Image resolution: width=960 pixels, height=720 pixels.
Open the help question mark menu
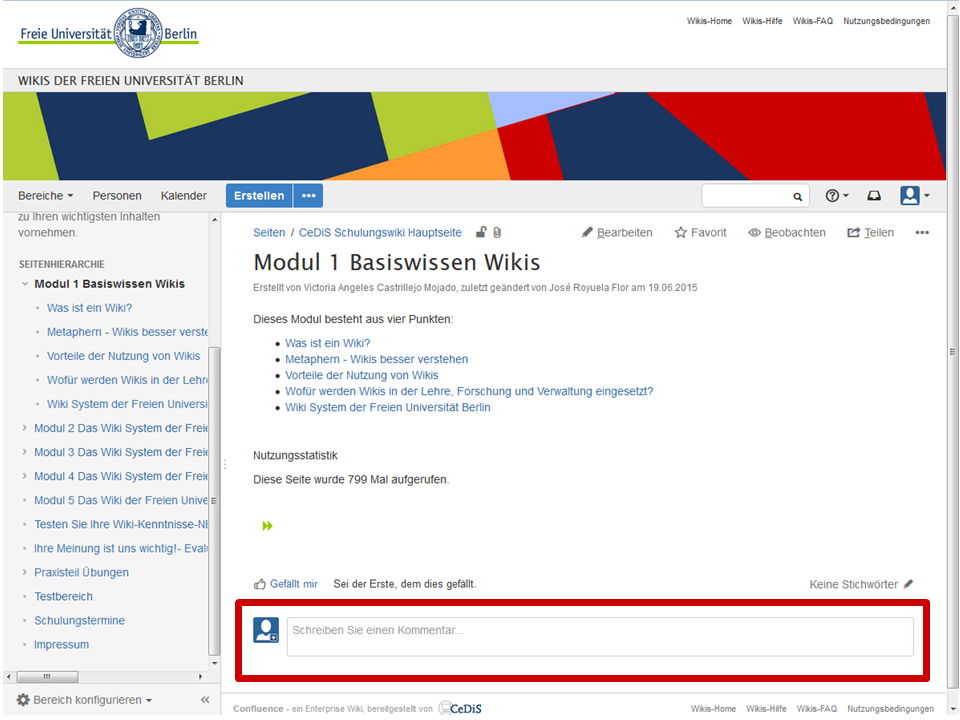click(x=836, y=196)
